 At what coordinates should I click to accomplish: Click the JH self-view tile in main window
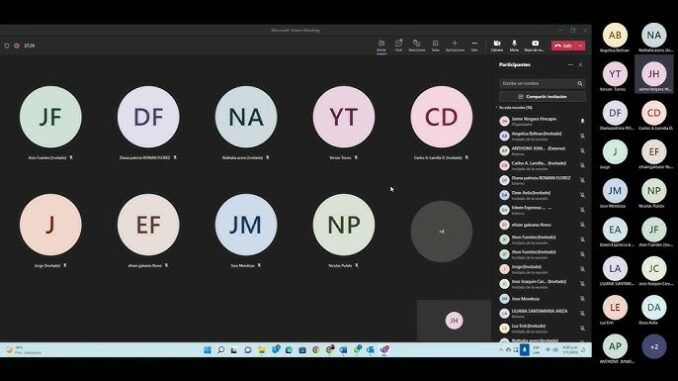tap(454, 320)
